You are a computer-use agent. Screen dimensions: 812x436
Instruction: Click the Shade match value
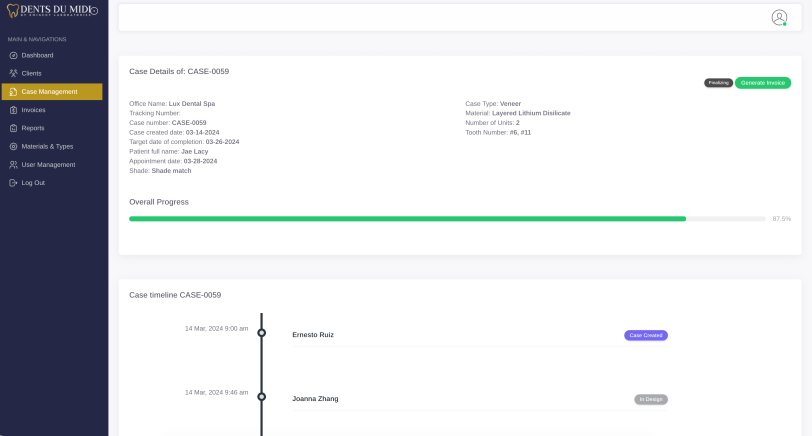coord(171,171)
